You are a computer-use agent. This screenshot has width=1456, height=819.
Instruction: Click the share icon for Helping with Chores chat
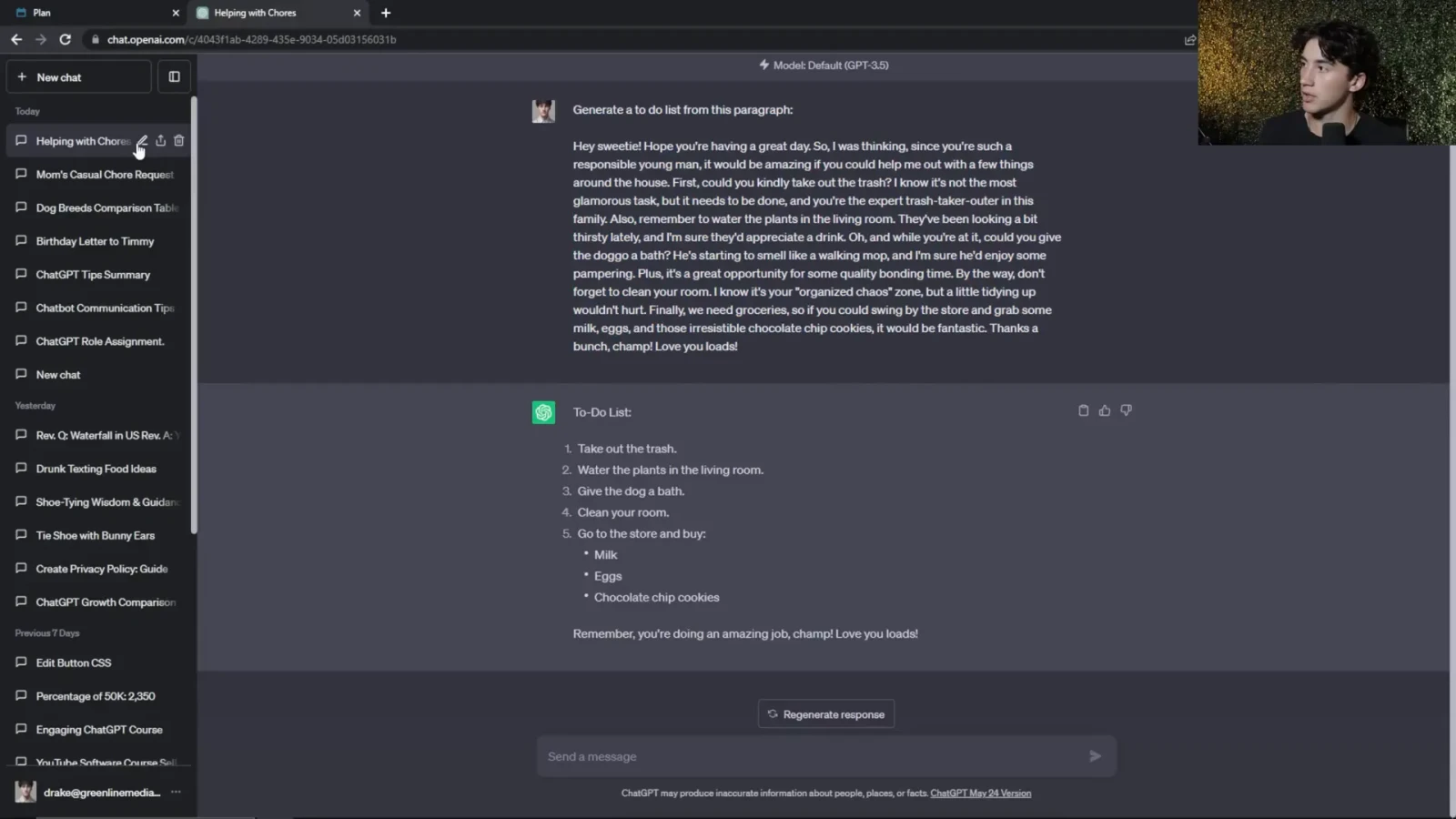click(161, 141)
